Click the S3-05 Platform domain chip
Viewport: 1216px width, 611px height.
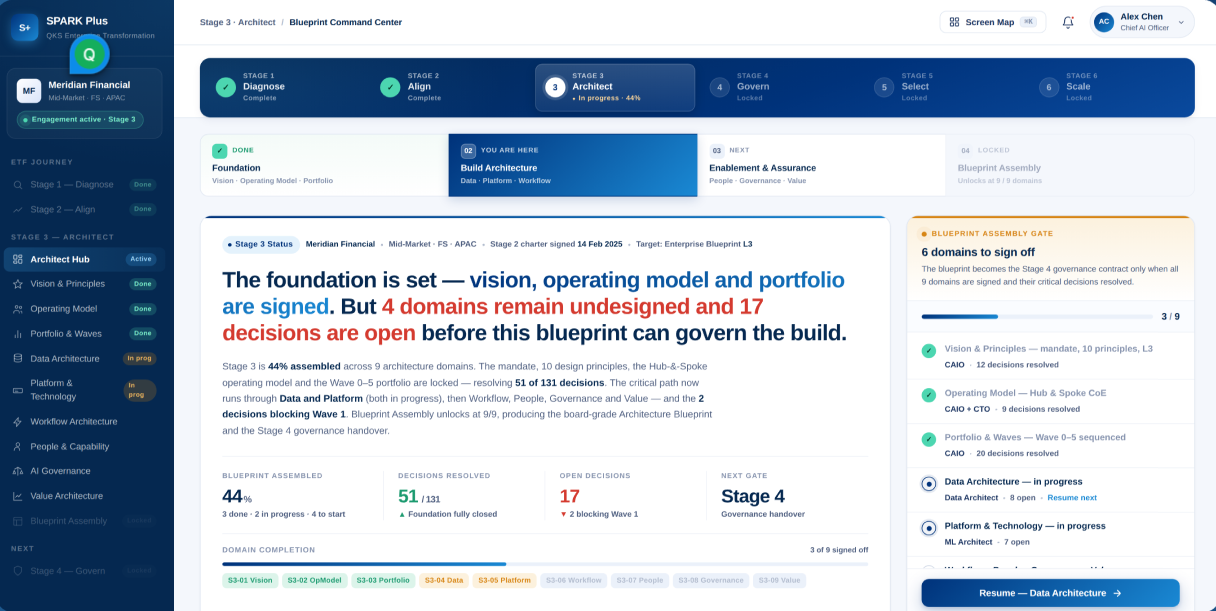(504, 580)
